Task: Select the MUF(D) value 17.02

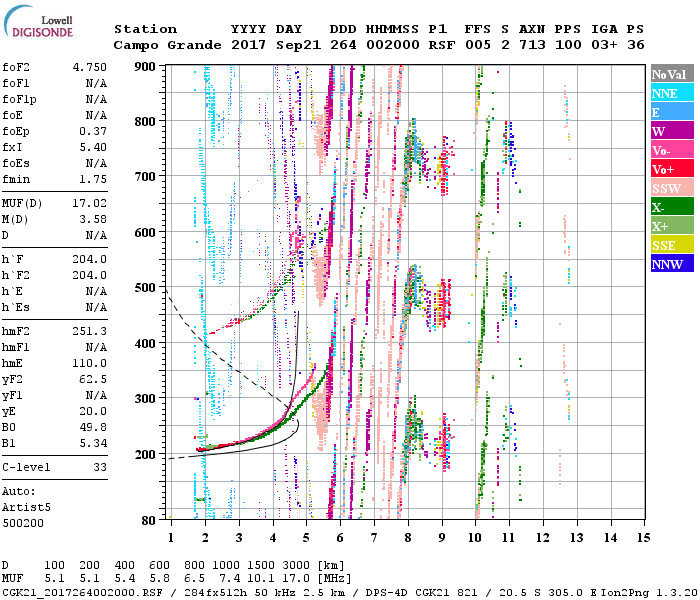Action: coord(90,201)
